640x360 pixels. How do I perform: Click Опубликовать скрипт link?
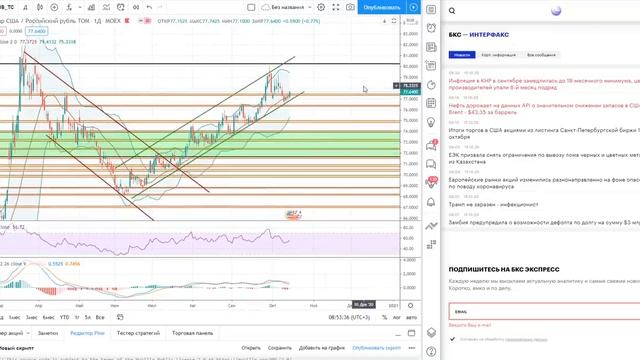point(377,348)
